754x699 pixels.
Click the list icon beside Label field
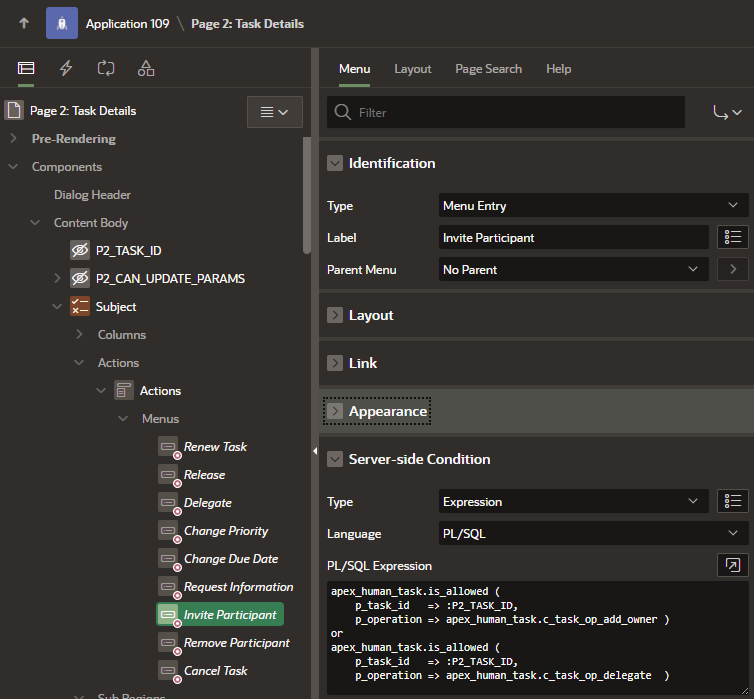pos(733,237)
